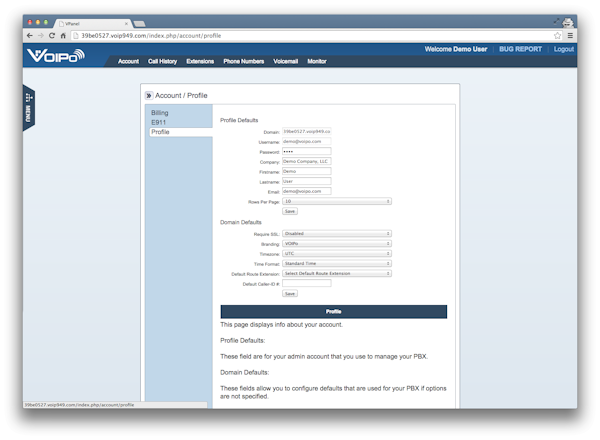This screenshot has height=440, width=600.
Task: Save the Domain Defaults section
Action: [290, 293]
